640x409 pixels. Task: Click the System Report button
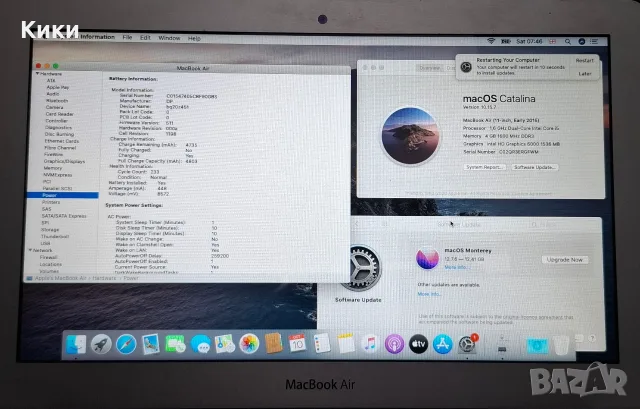tap(485, 167)
